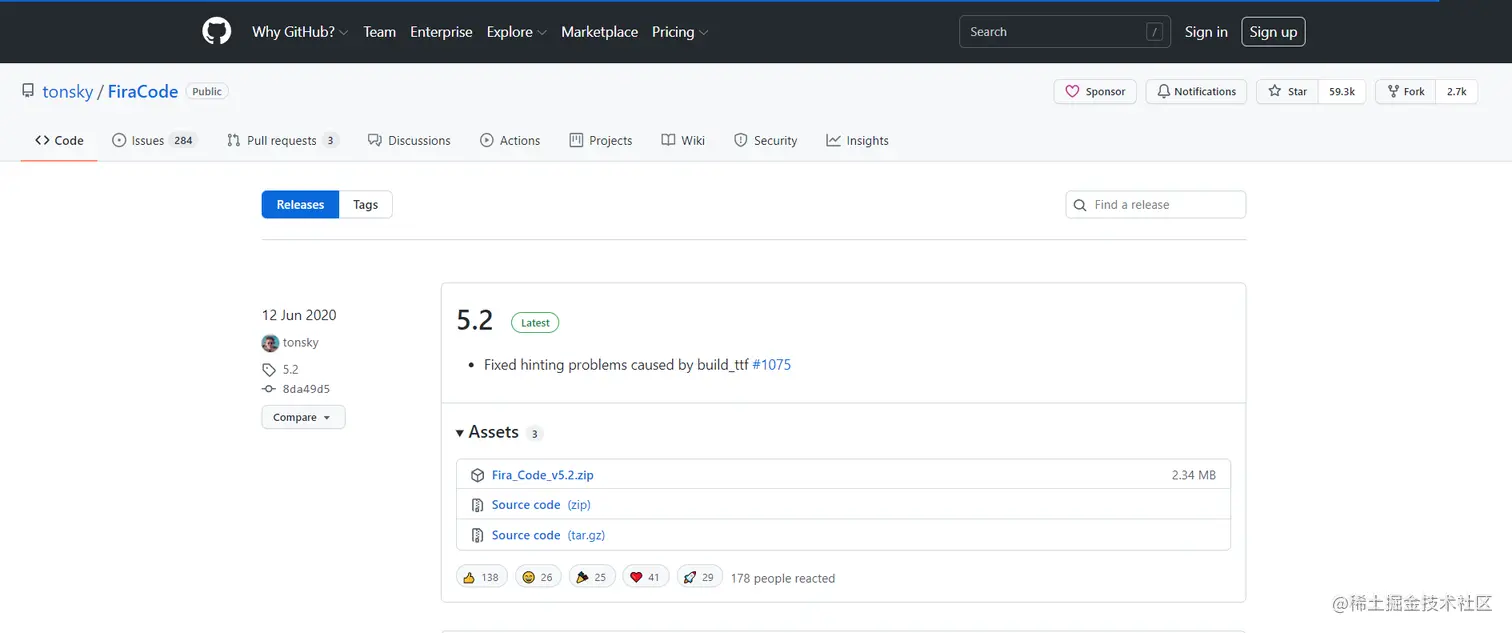Expand the Pricing dropdown

[680, 32]
